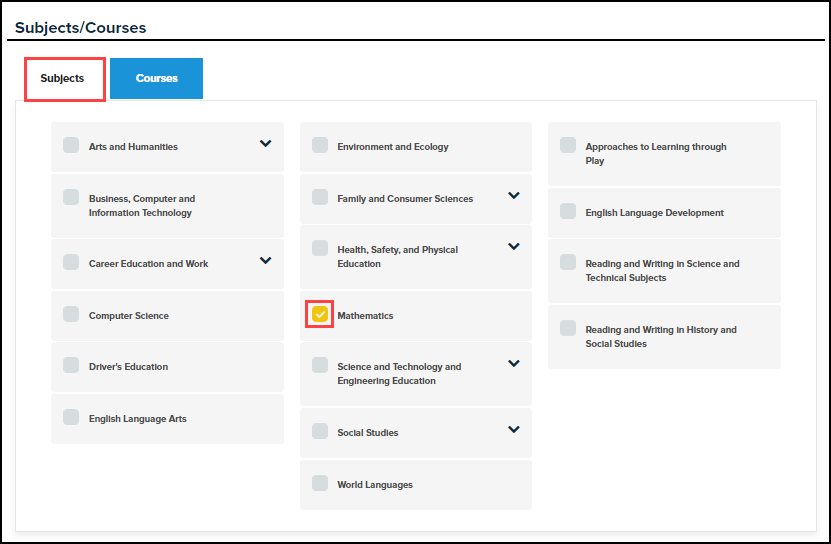Viewport: 831px width, 544px height.
Task: Select the English Language Arts checkbox
Action: coord(71,418)
